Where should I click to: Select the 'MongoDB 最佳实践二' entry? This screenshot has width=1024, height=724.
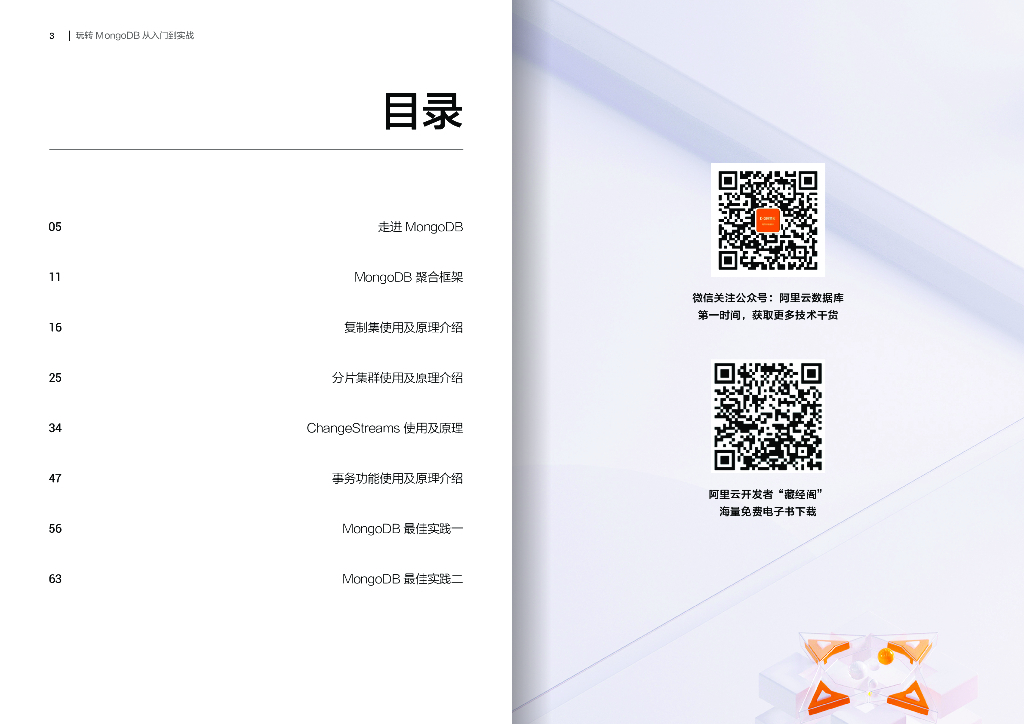[402, 579]
